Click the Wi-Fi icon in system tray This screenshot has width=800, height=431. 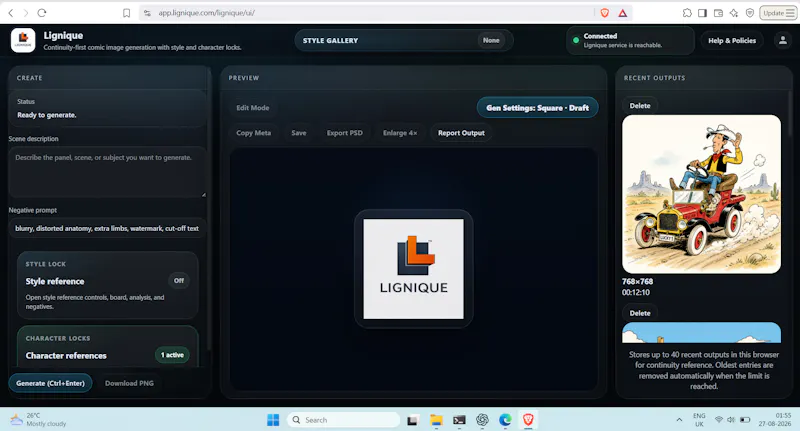pos(718,420)
